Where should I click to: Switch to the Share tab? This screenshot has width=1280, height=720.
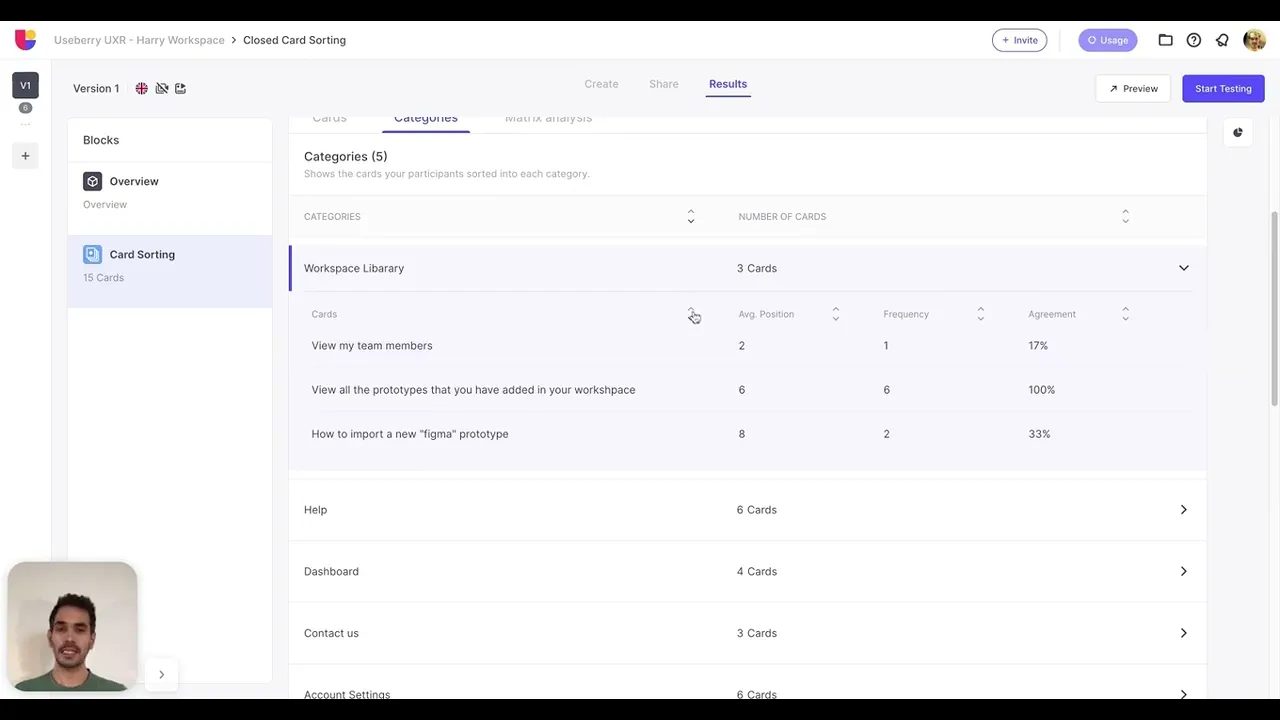point(663,84)
